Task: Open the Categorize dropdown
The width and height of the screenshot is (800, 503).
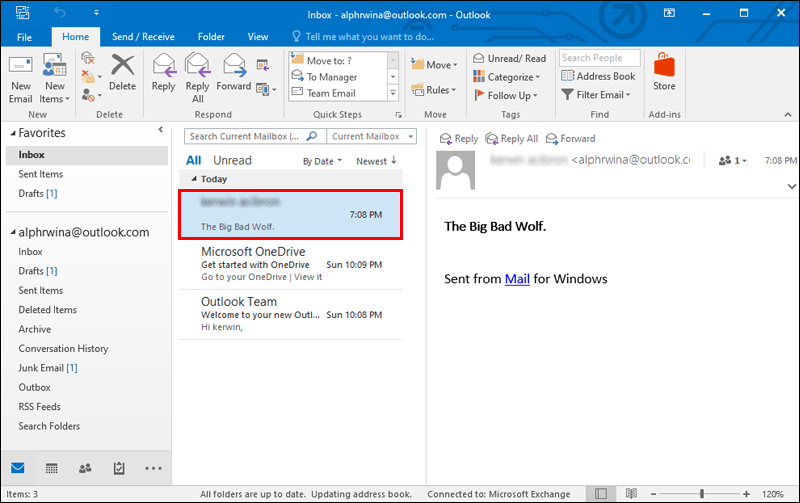Action: point(506,77)
